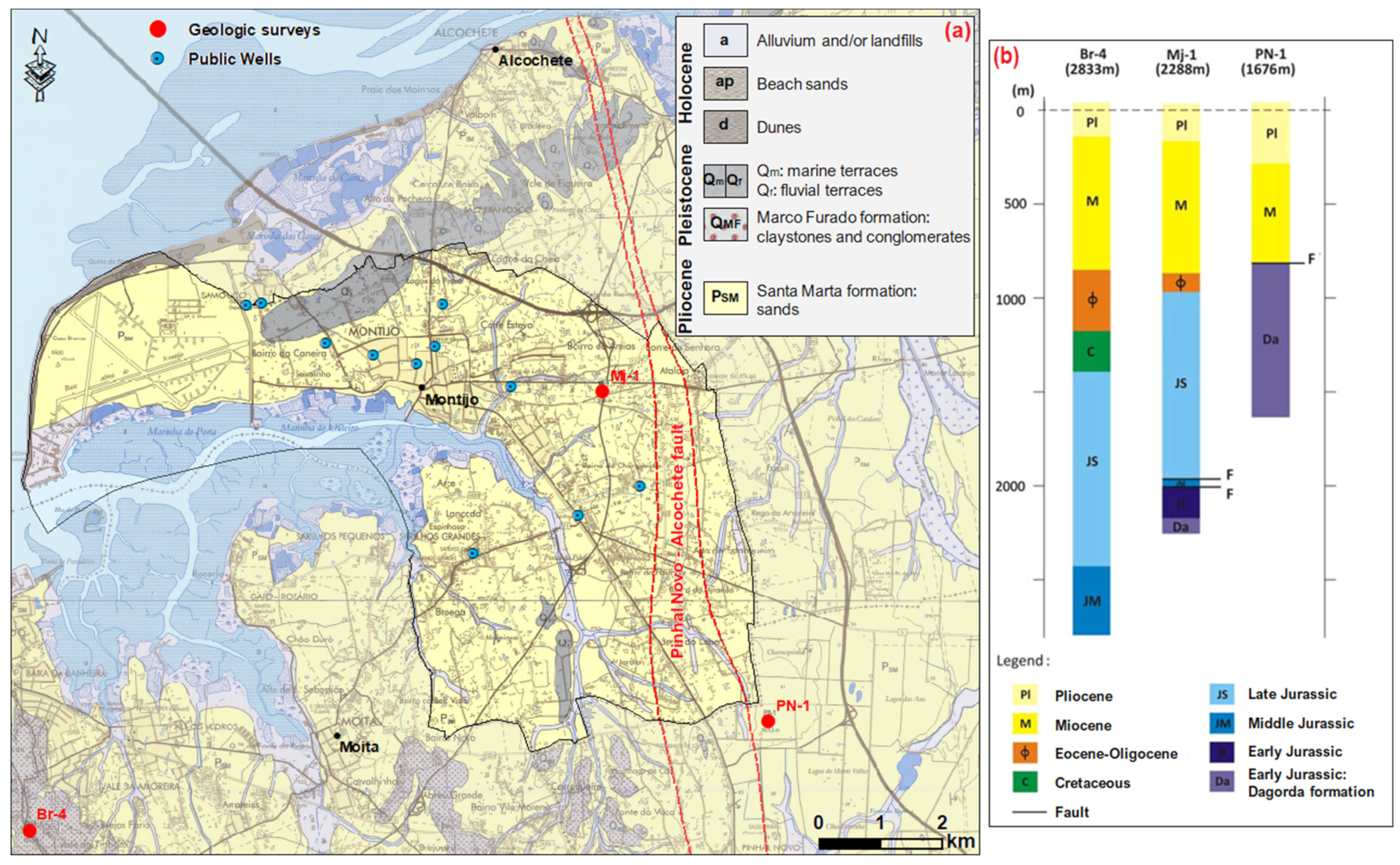
Task: Select the Alluvium 'a' legend box
Action: [725, 40]
